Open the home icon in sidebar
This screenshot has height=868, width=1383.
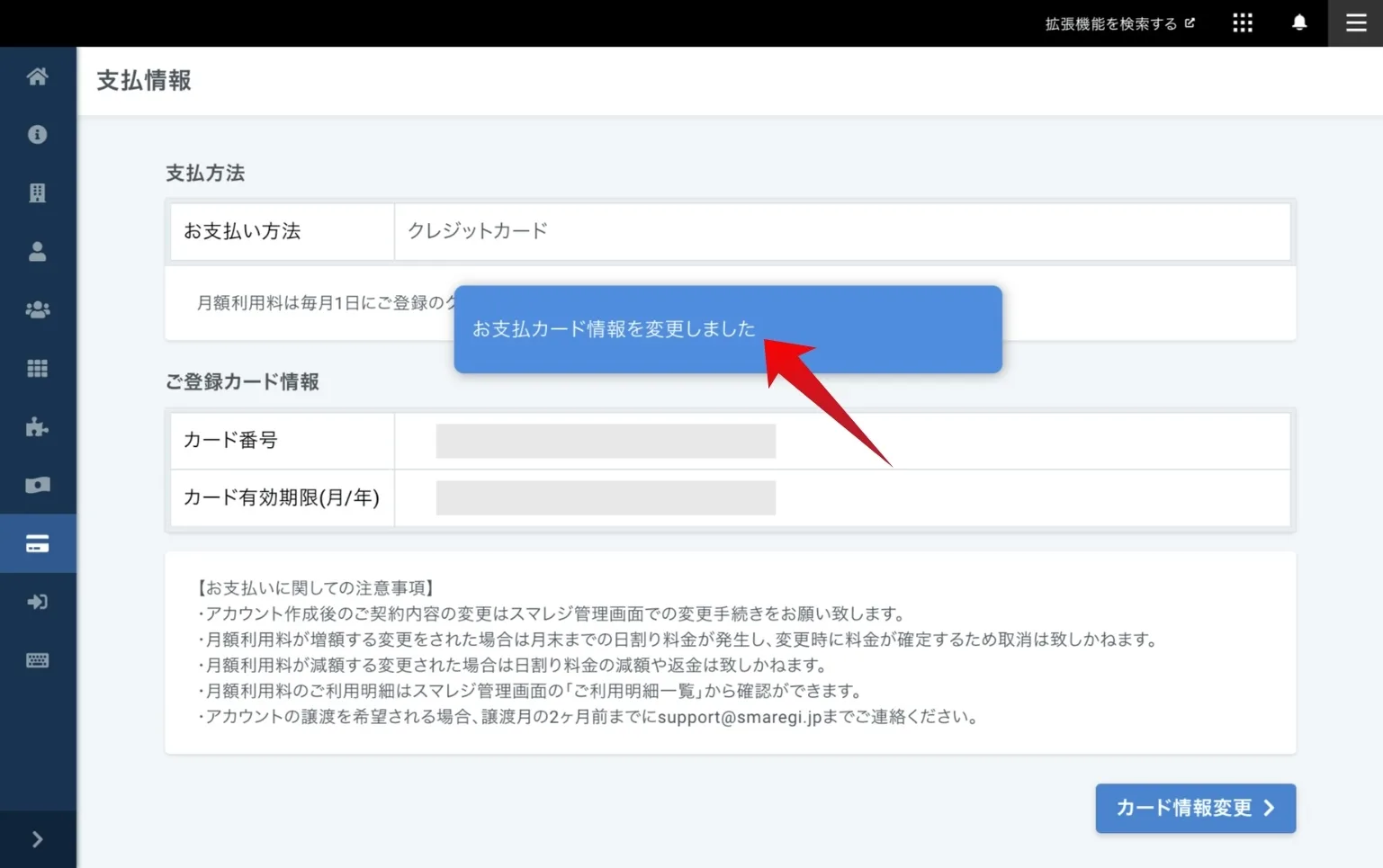(37, 76)
